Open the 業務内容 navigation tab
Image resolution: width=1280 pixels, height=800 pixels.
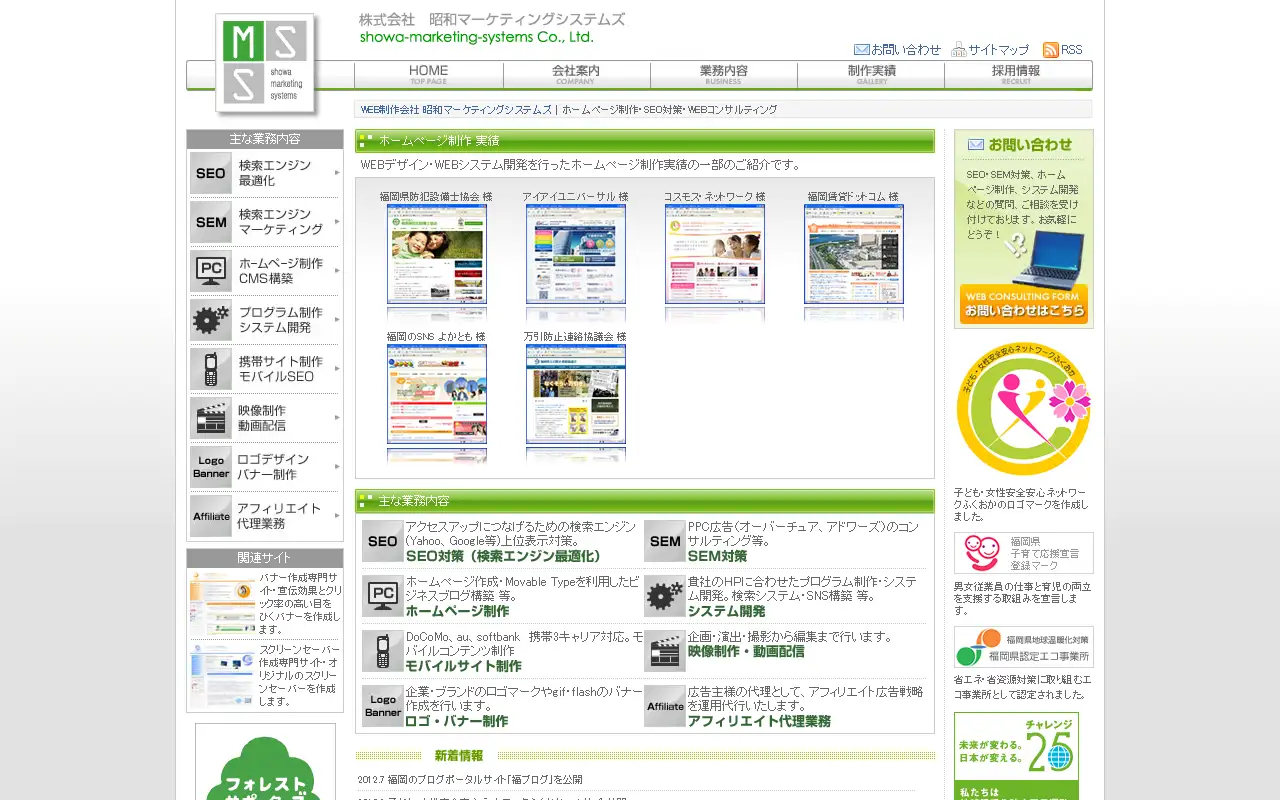point(724,75)
